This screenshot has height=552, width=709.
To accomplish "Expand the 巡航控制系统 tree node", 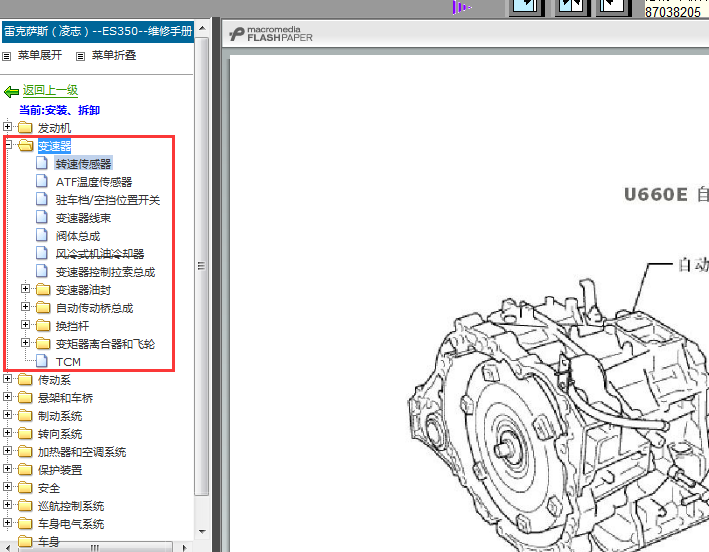I will coord(7,505).
